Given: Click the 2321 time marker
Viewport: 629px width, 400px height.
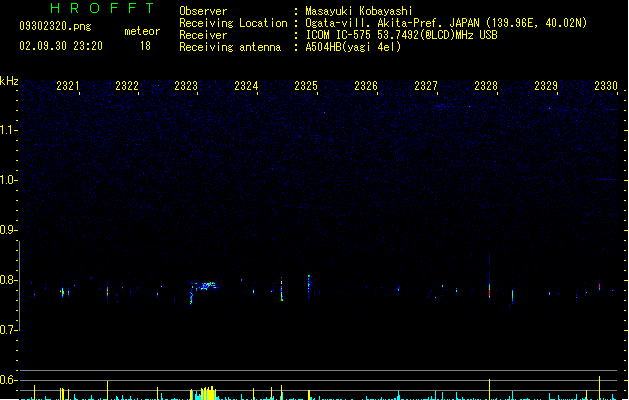Looking at the screenshot, I should [67, 86].
